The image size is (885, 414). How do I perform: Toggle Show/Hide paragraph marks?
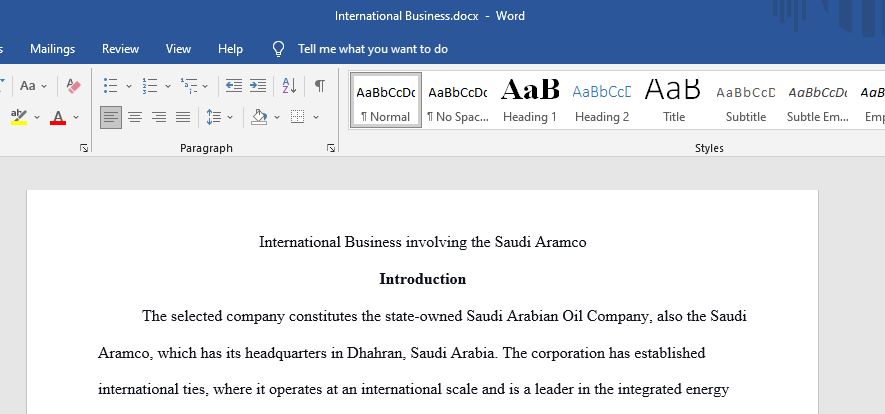click(319, 86)
